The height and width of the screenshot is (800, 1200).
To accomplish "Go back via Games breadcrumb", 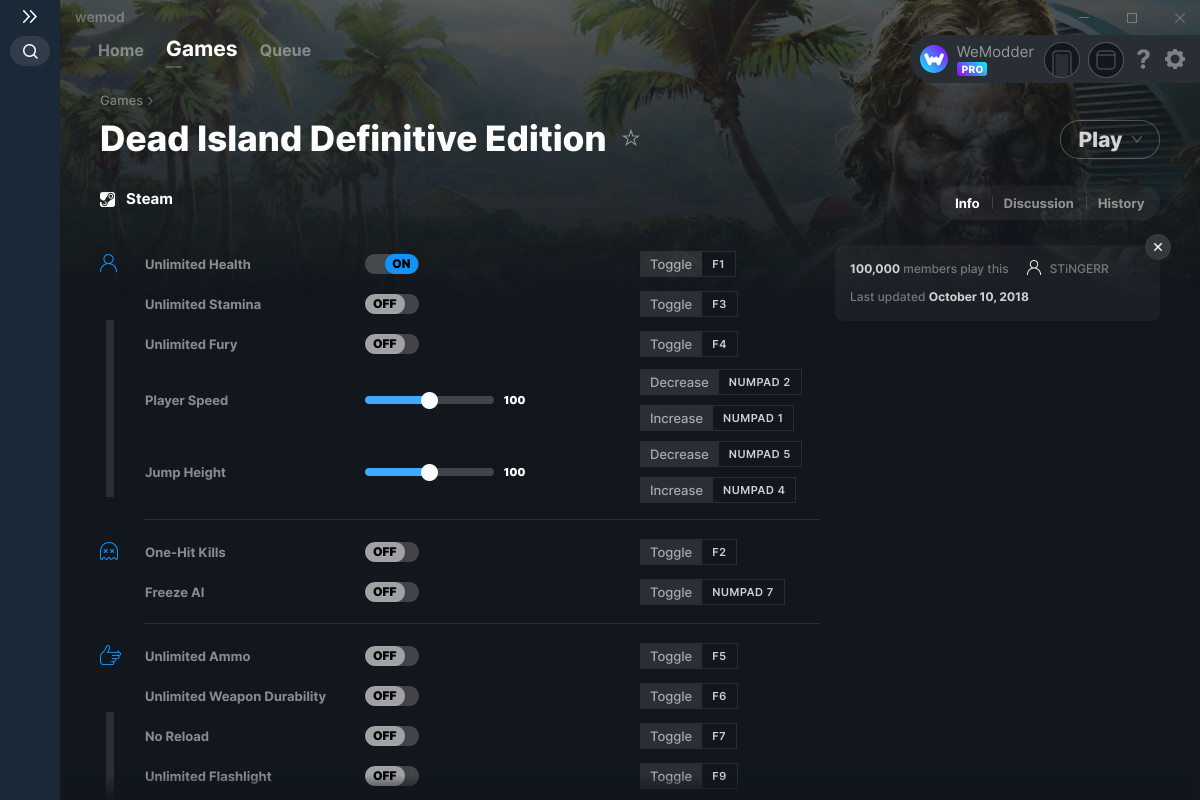I will click(122, 100).
